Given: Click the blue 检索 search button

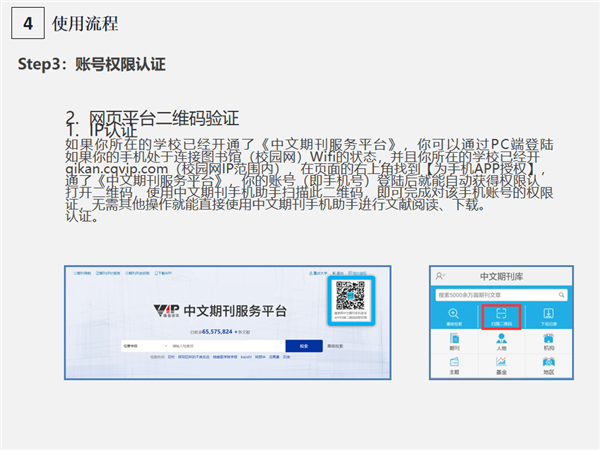Looking at the screenshot, I should pos(304,346).
